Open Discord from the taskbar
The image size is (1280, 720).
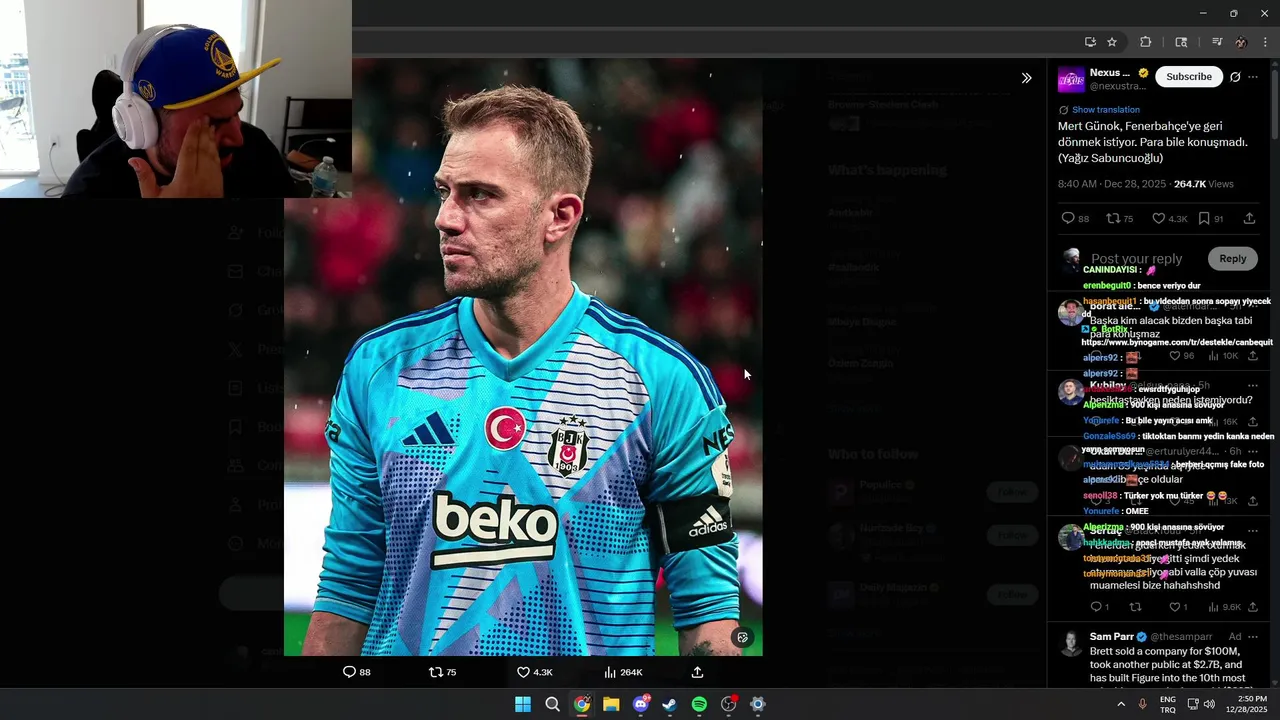coord(641,704)
